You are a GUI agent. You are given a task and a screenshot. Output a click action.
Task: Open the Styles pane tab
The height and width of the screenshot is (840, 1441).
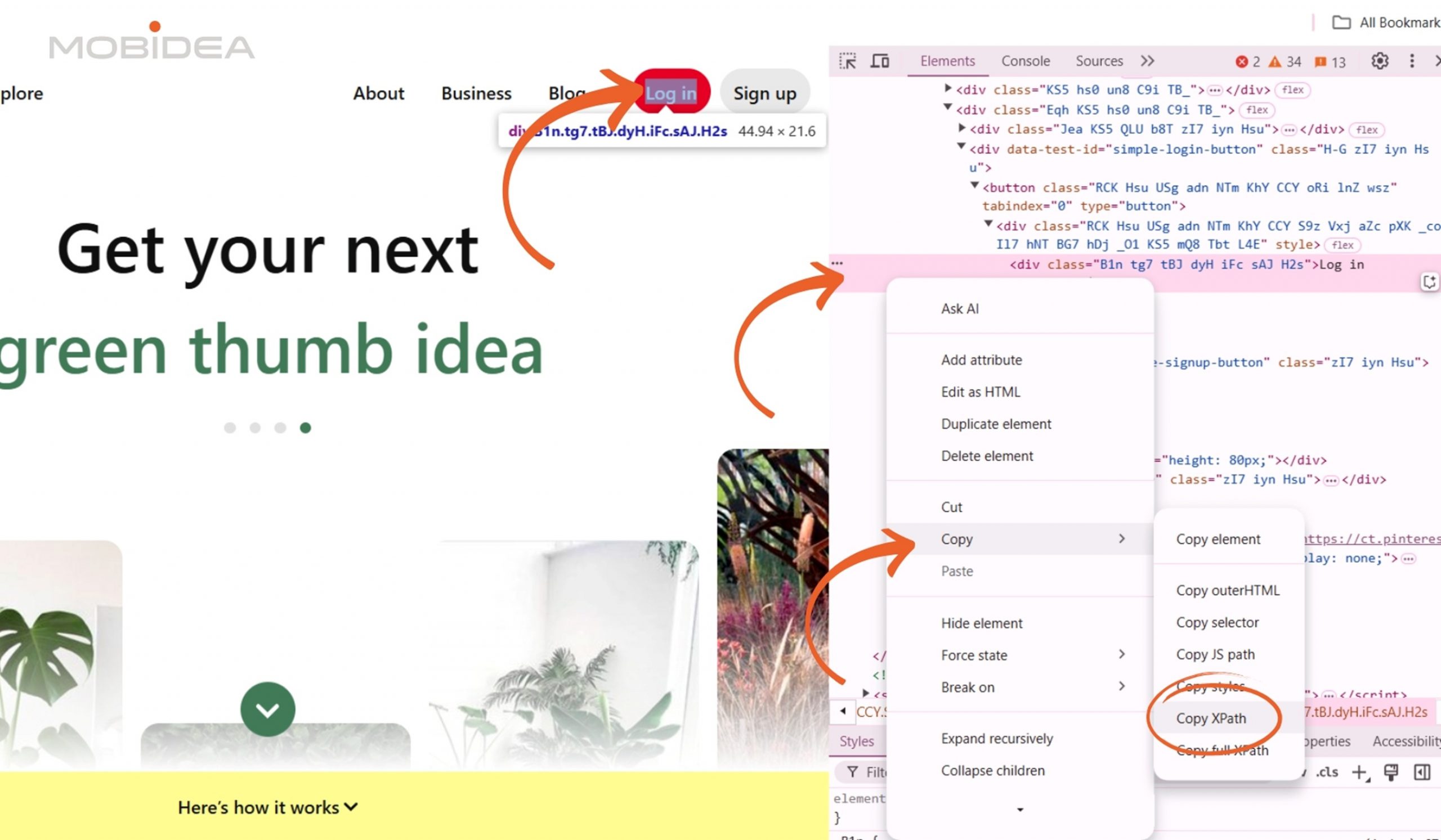click(857, 741)
